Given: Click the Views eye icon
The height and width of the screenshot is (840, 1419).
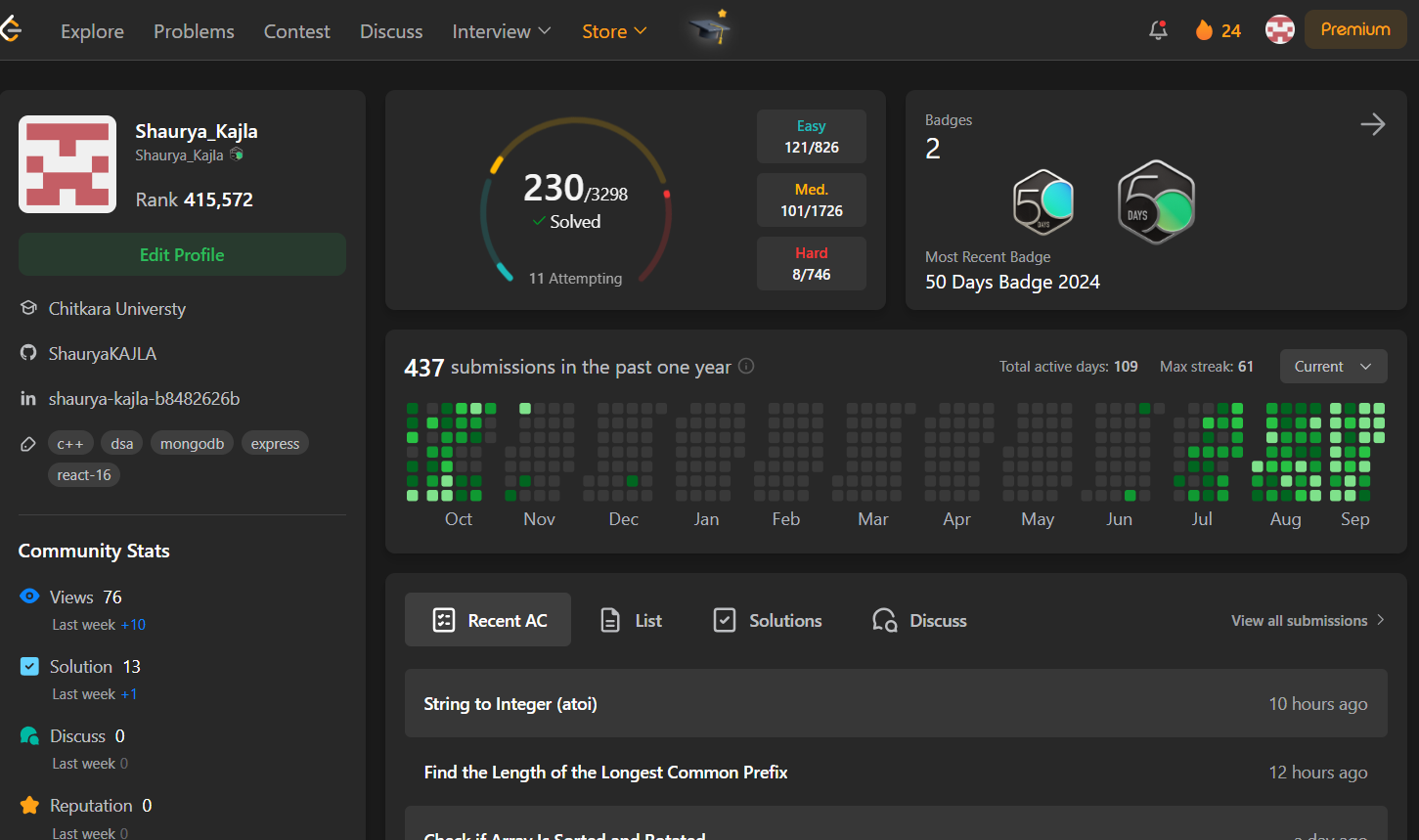Looking at the screenshot, I should (29, 597).
